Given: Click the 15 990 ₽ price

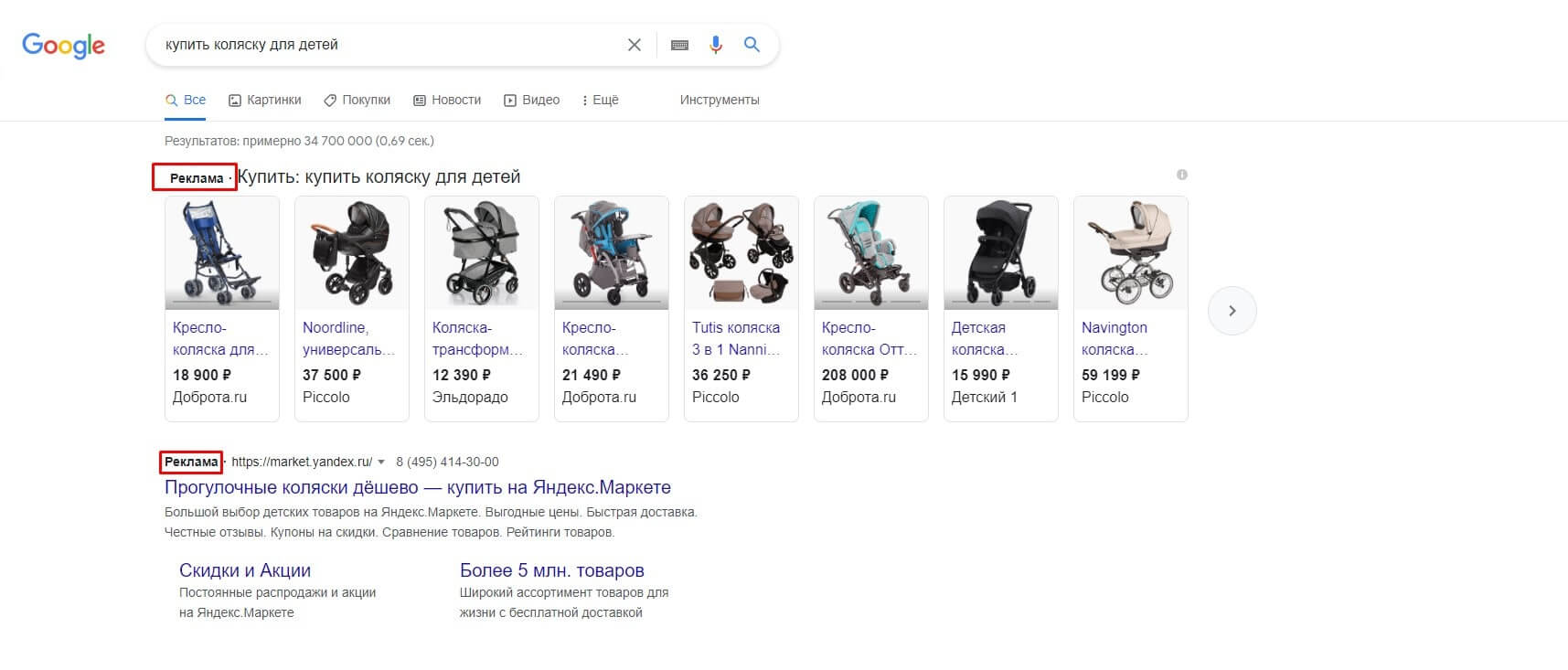Looking at the screenshot, I should pyautogui.click(x=981, y=375).
